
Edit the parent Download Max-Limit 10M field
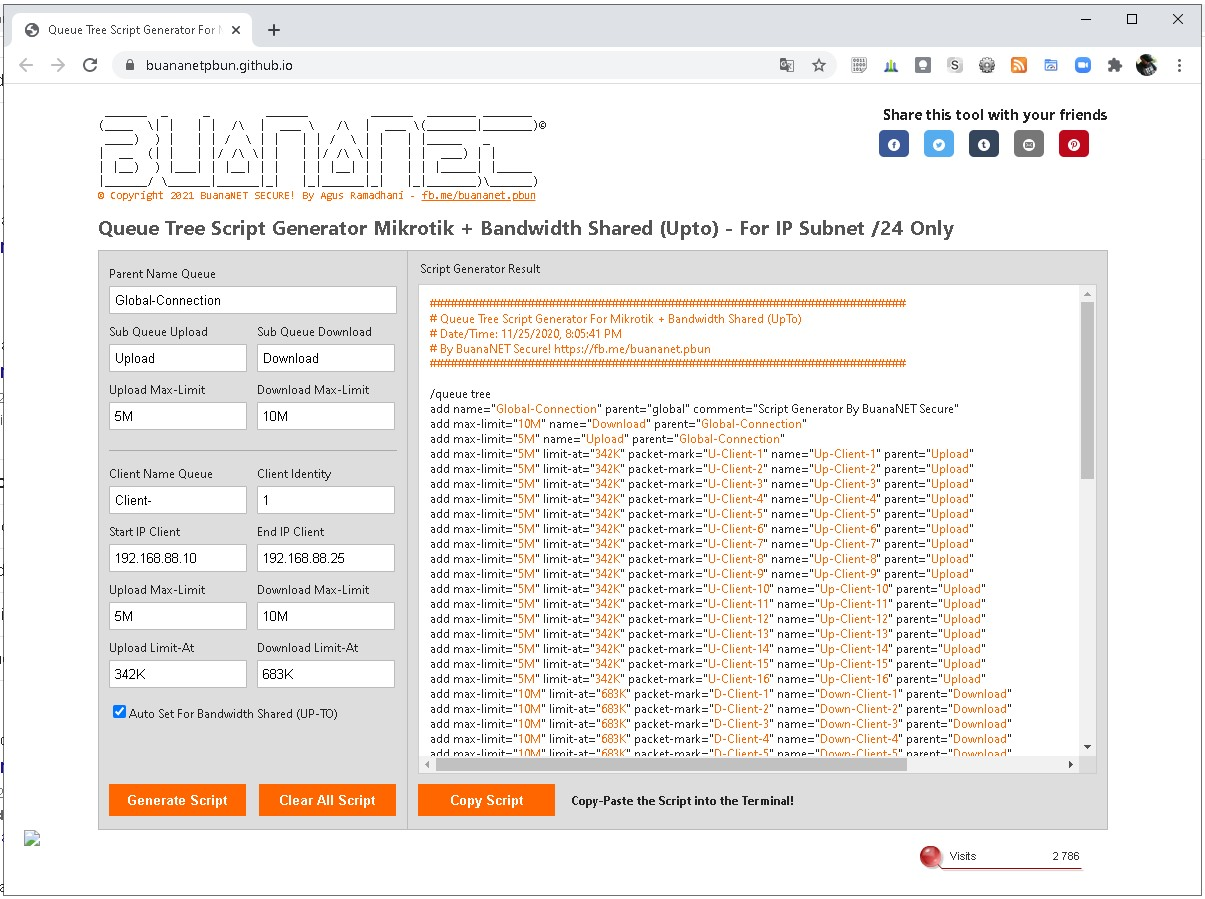pos(326,416)
